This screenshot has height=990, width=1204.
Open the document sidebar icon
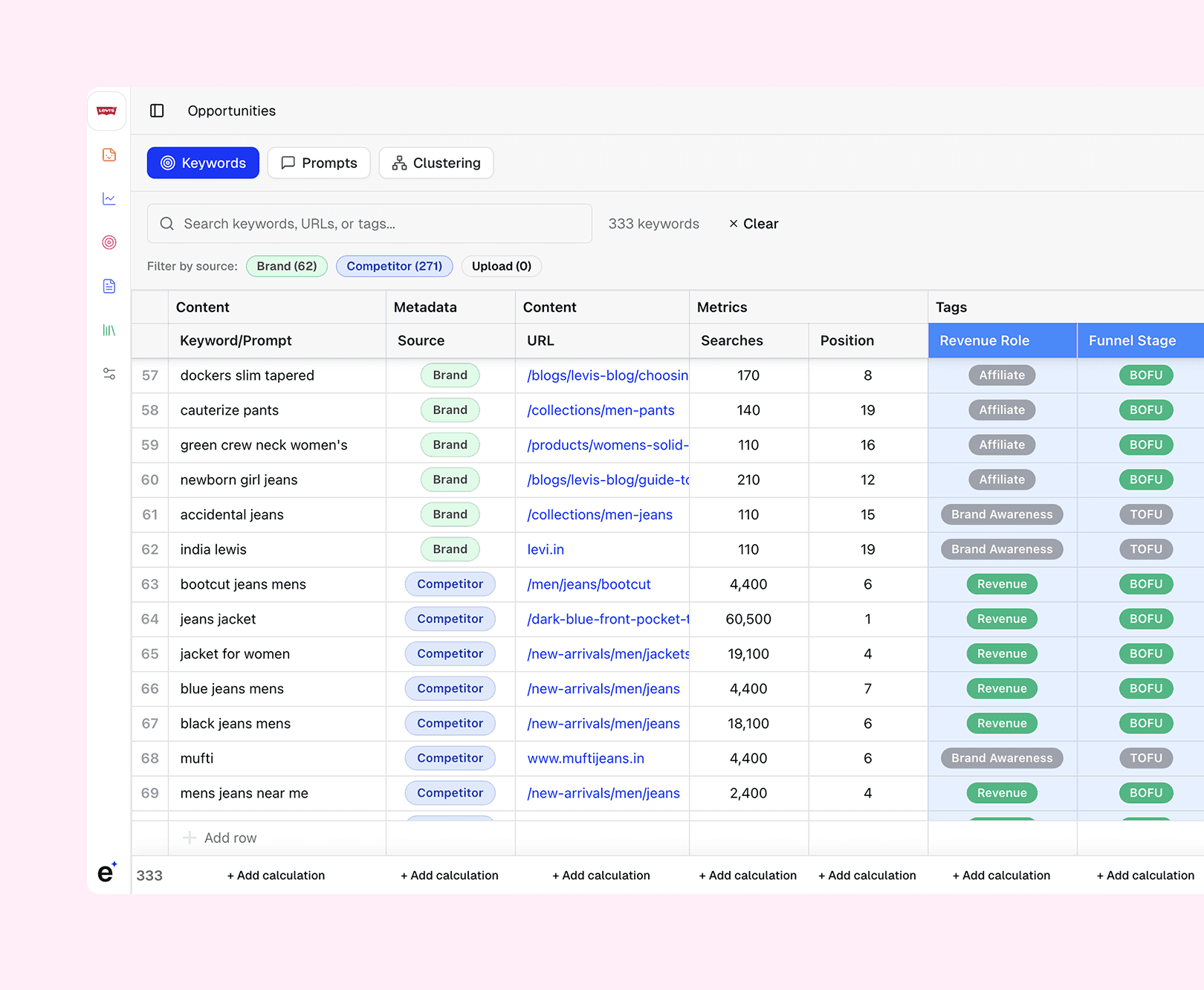[x=109, y=286]
